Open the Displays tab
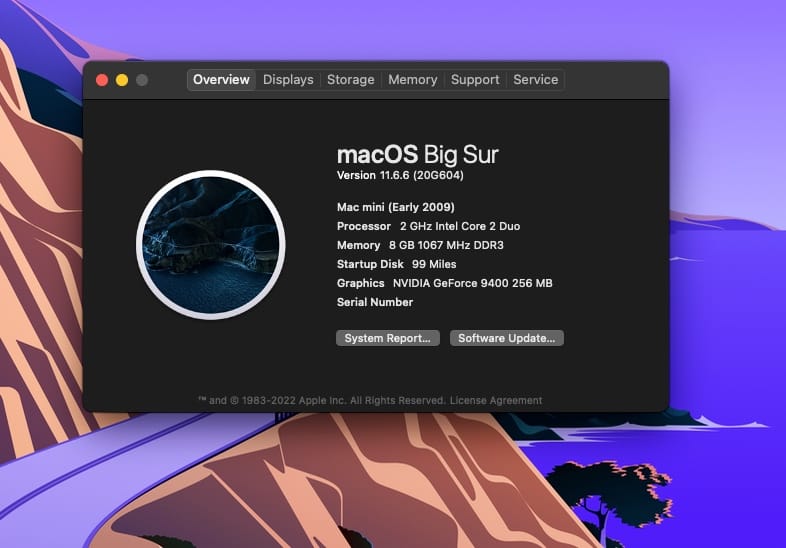The image size is (786, 548). 288,80
